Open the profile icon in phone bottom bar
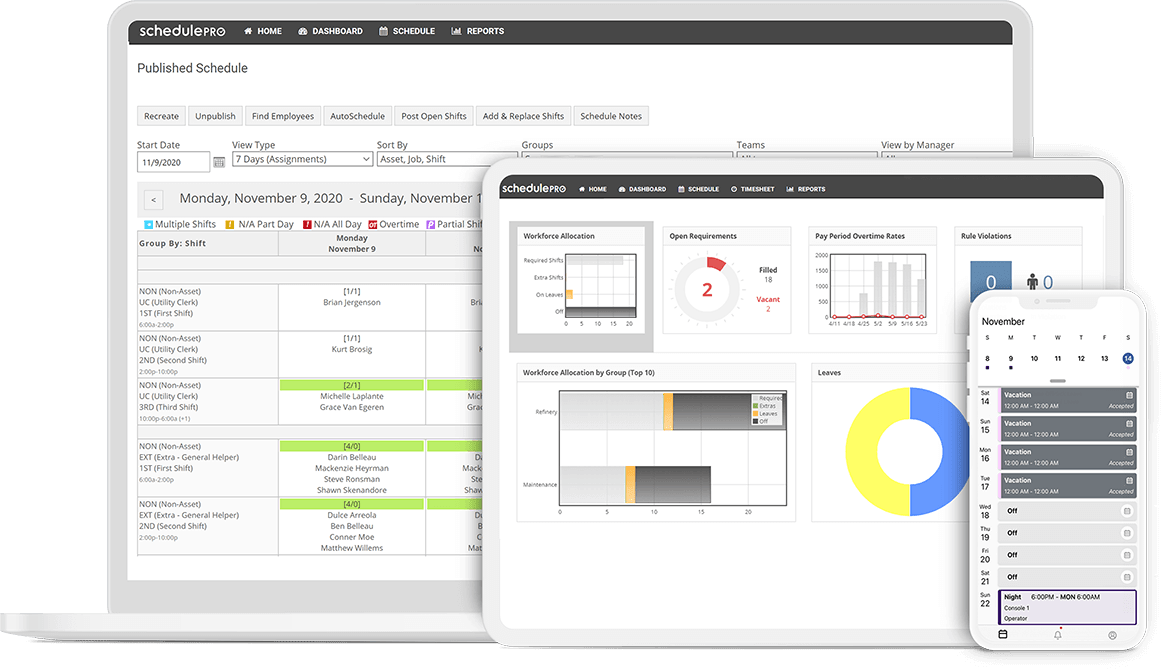 1112,635
